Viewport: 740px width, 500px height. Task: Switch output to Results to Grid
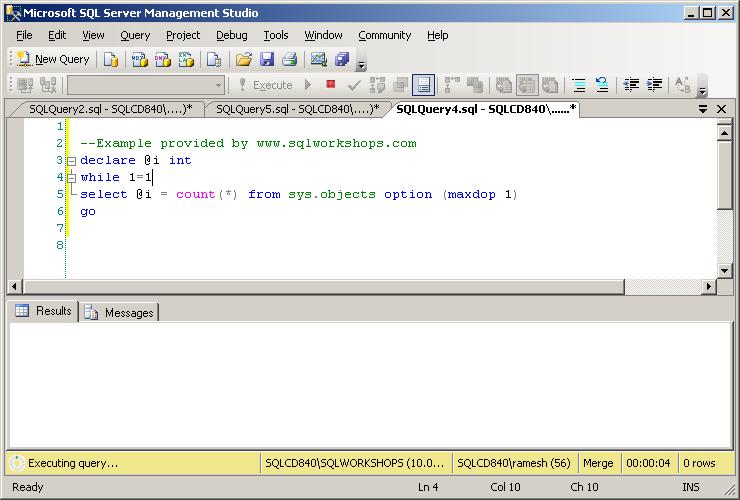tap(527, 85)
